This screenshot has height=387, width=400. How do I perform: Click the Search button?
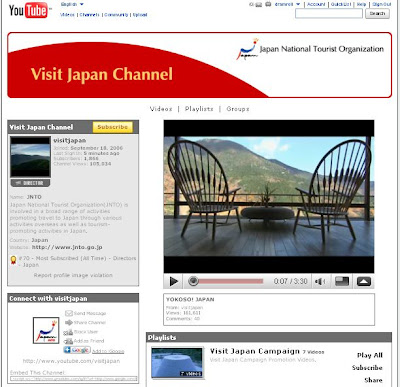pyautogui.click(x=377, y=14)
